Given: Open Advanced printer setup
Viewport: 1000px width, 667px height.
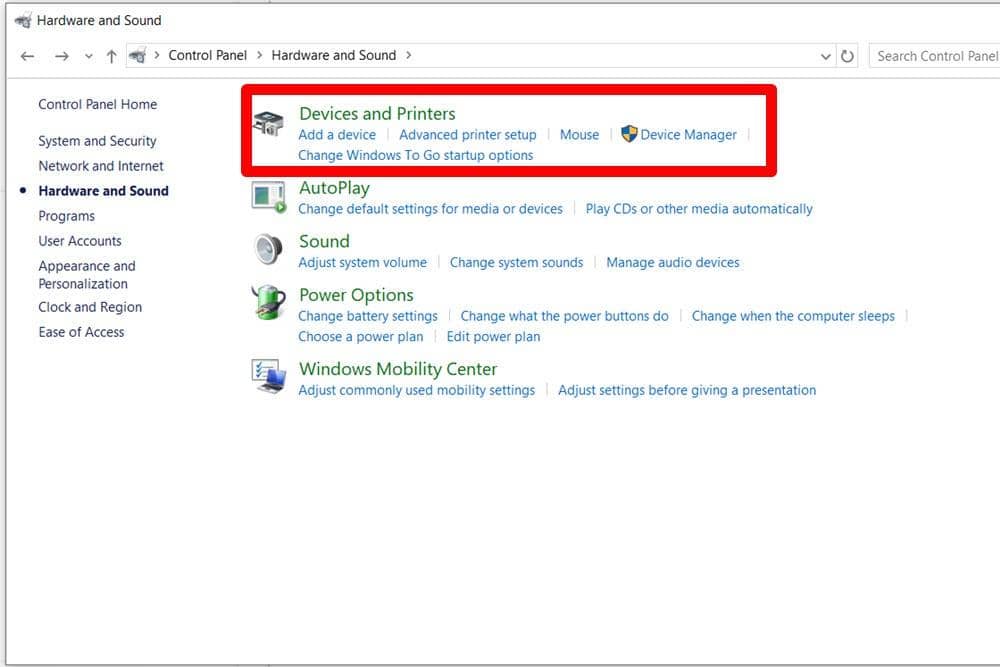Looking at the screenshot, I should pos(467,134).
